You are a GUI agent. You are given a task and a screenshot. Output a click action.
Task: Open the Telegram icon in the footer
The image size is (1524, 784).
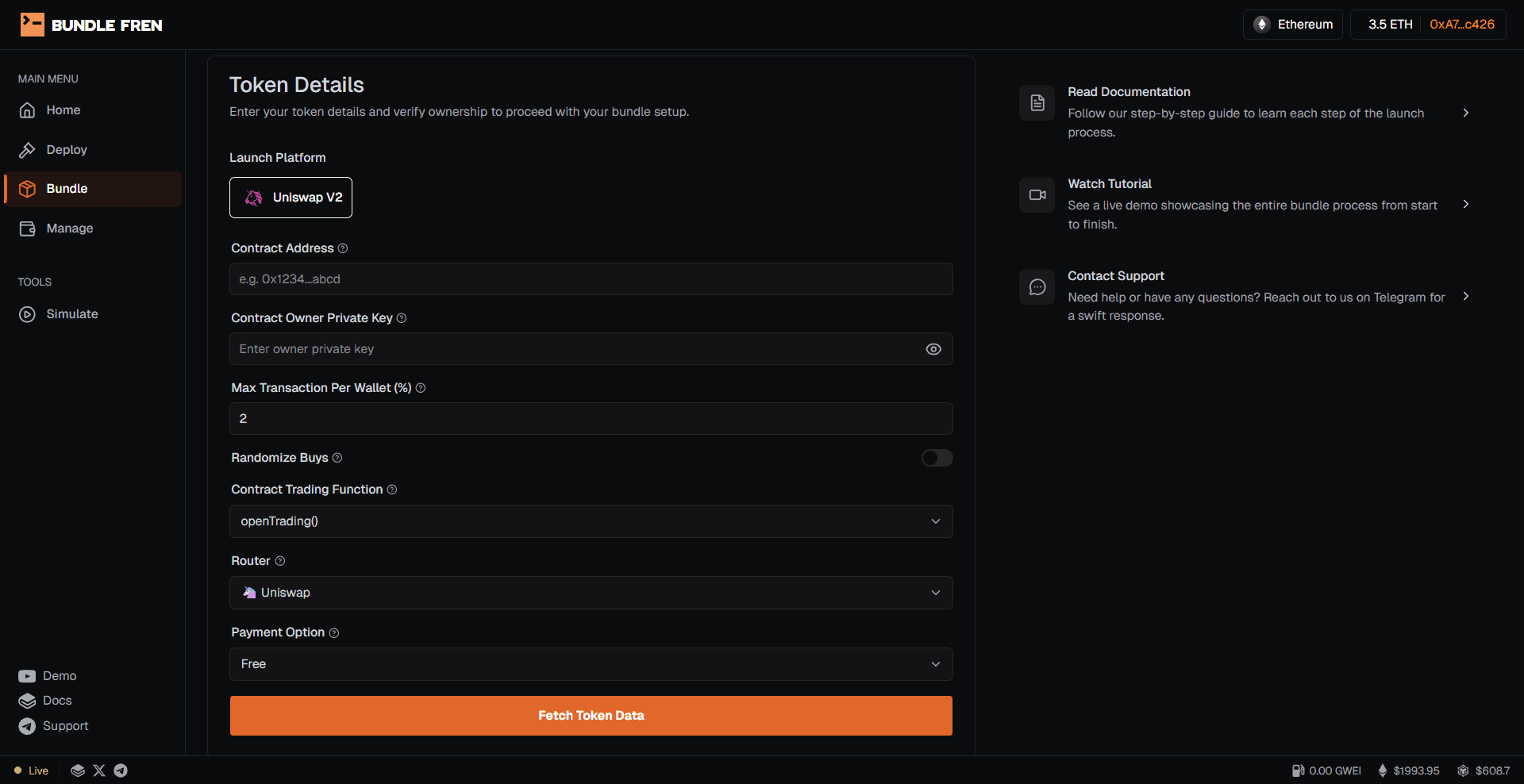point(121,770)
